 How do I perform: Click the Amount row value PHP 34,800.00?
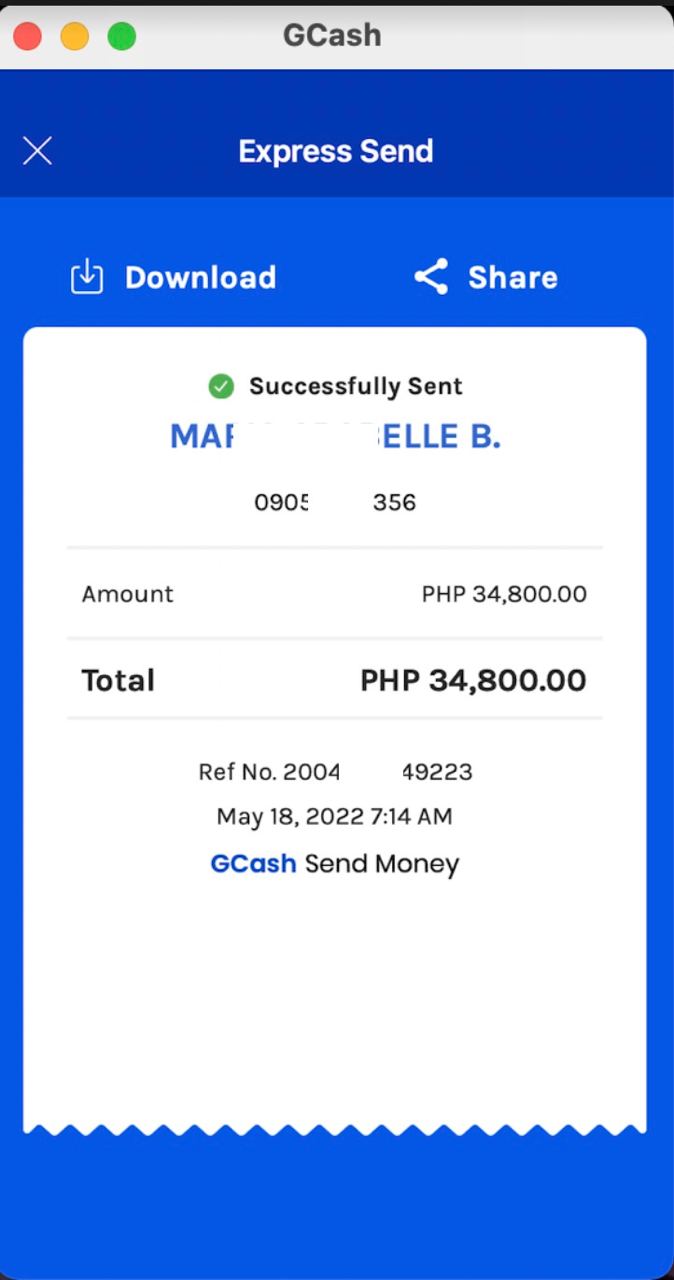(504, 594)
